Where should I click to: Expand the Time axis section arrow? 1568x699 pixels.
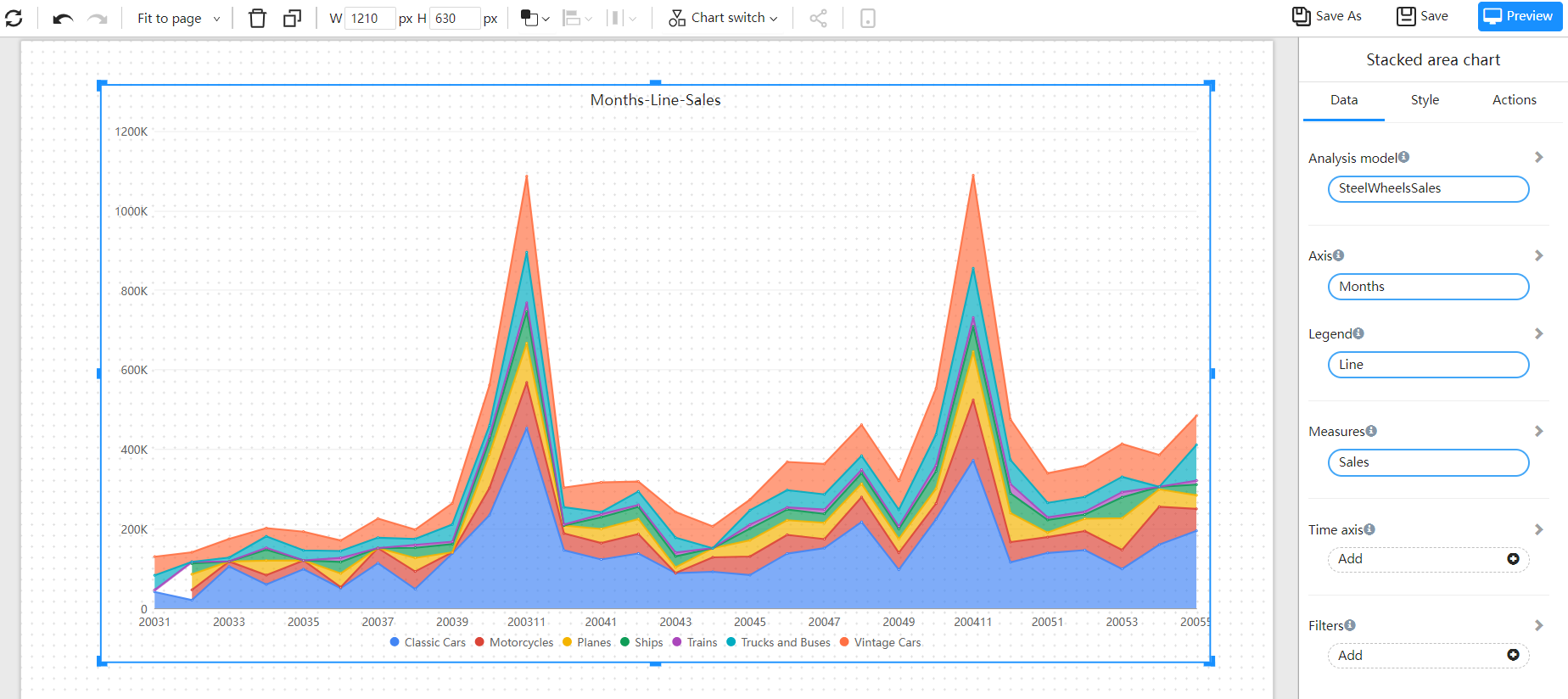coord(1538,529)
